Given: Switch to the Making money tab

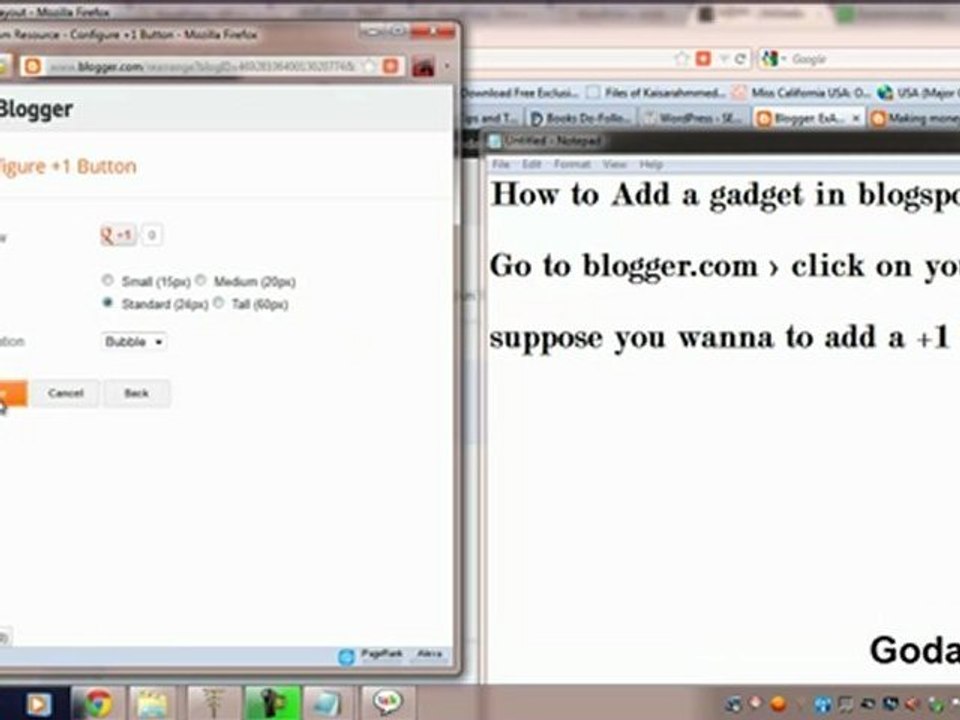Looking at the screenshot, I should tap(915, 118).
